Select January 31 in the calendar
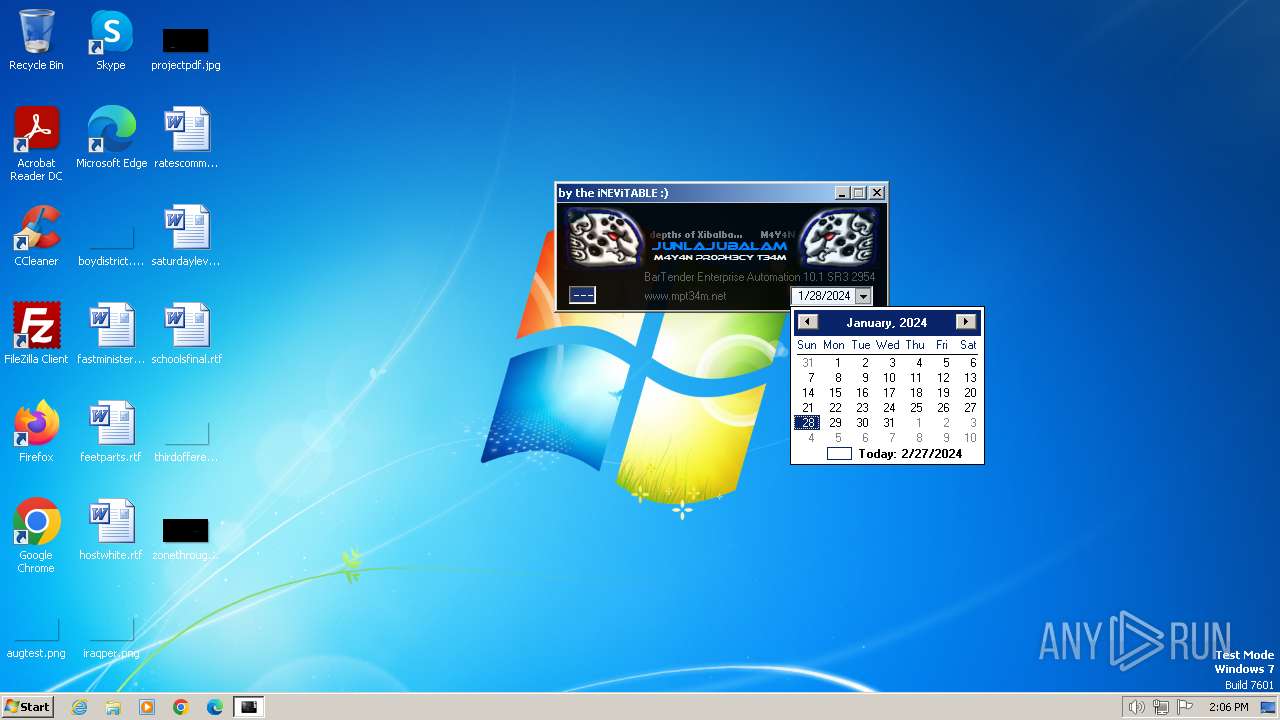This screenshot has height=720, width=1280. pyautogui.click(x=889, y=423)
